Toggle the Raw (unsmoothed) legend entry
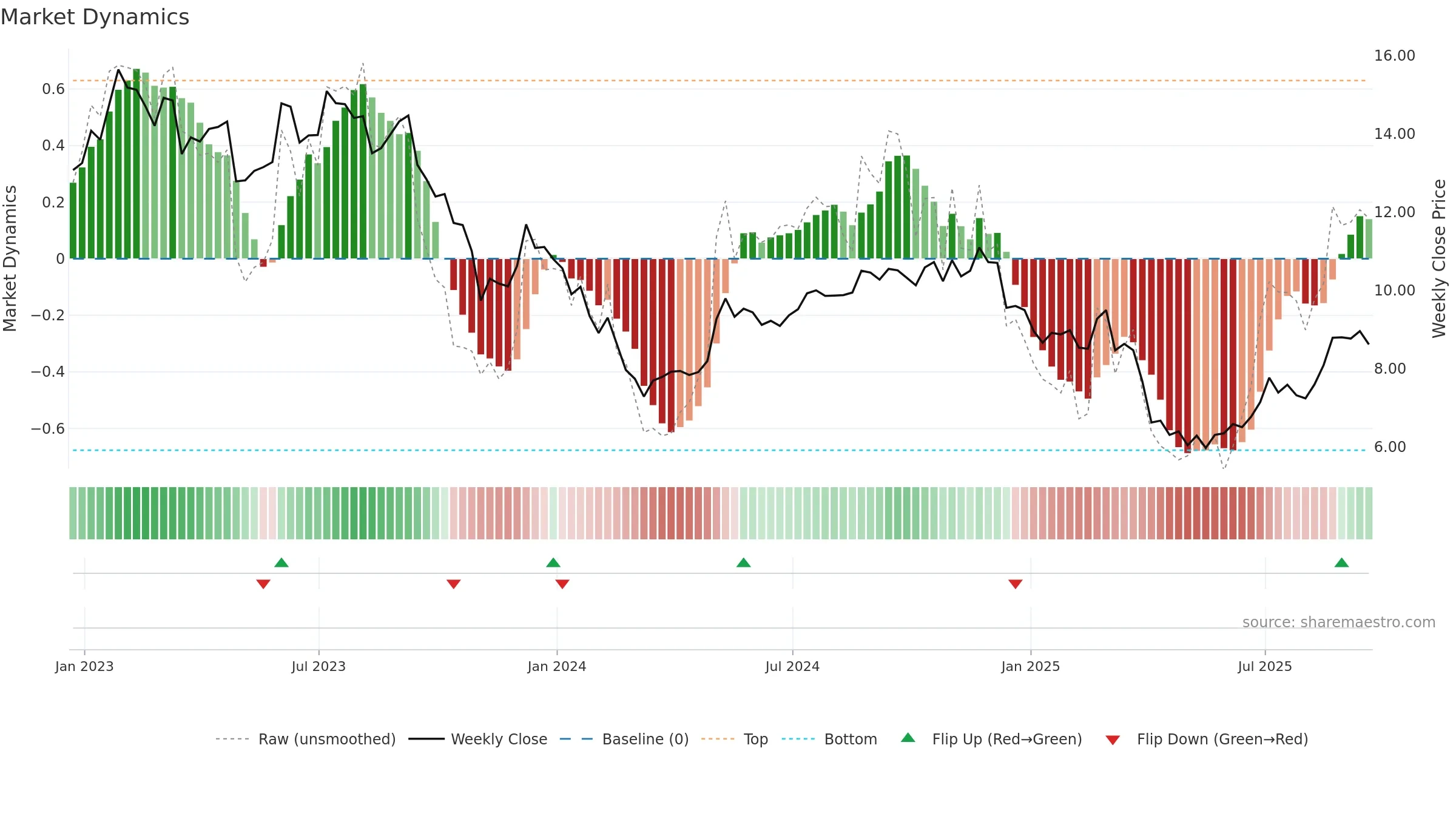This screenshot has width=1456, height=819. tap(305, 739)
